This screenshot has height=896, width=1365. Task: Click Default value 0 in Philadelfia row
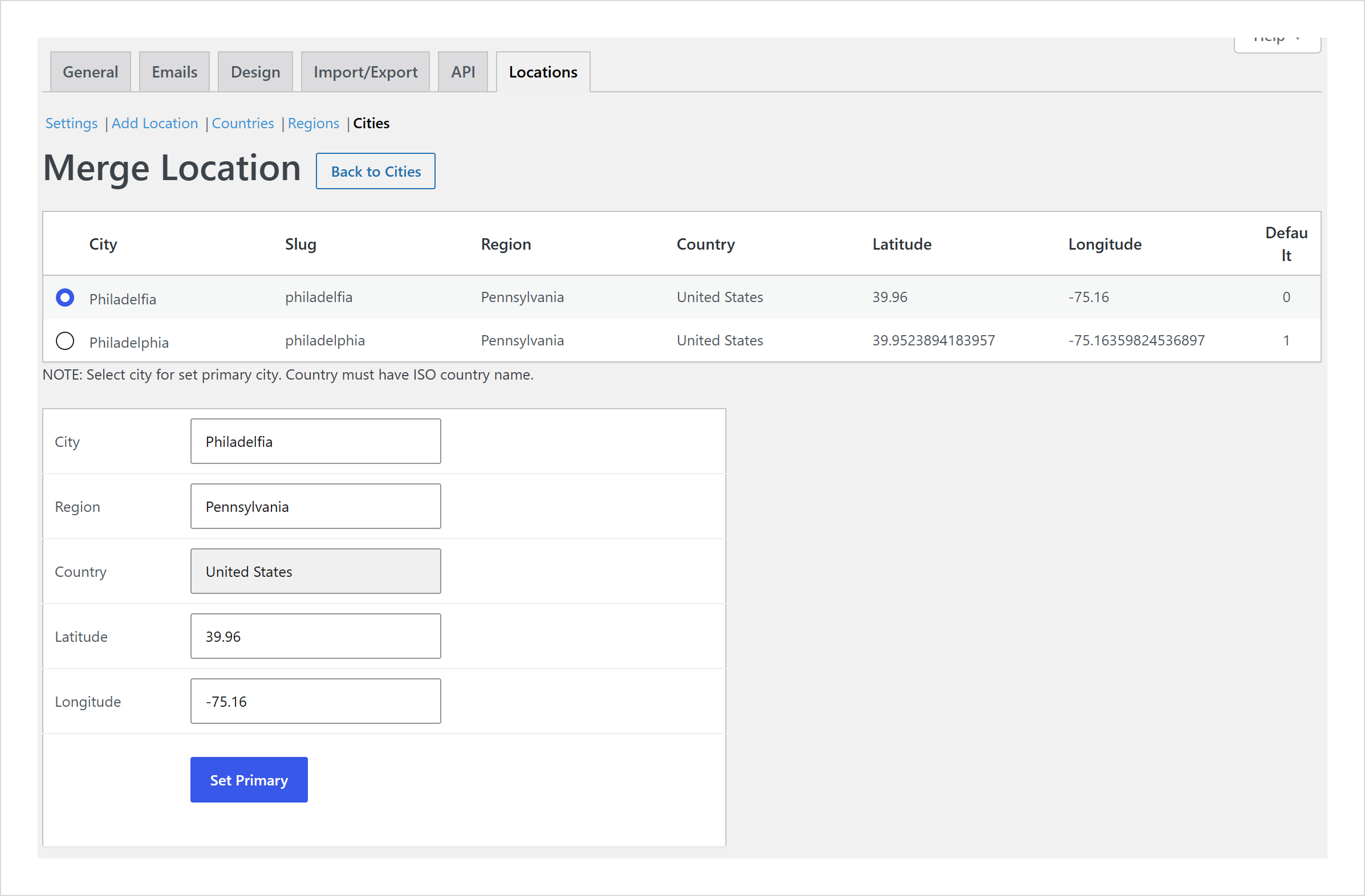click(1286, 297)
